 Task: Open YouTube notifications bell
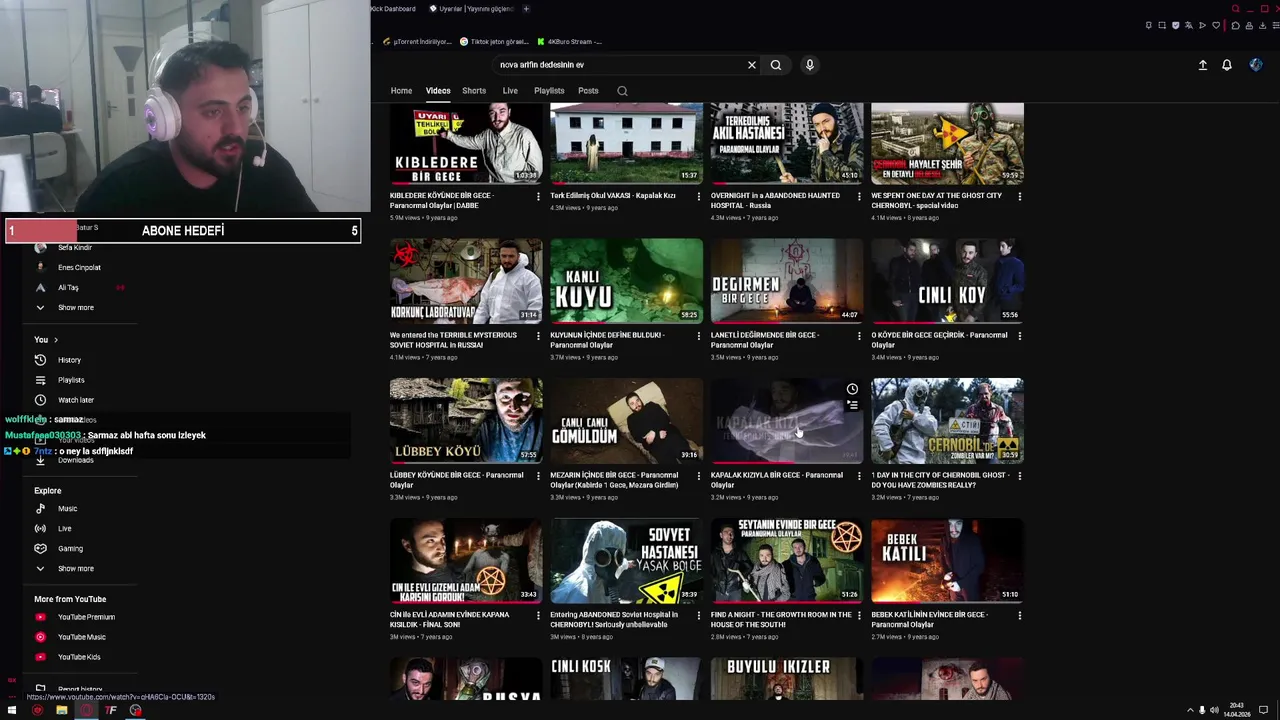1227,65
